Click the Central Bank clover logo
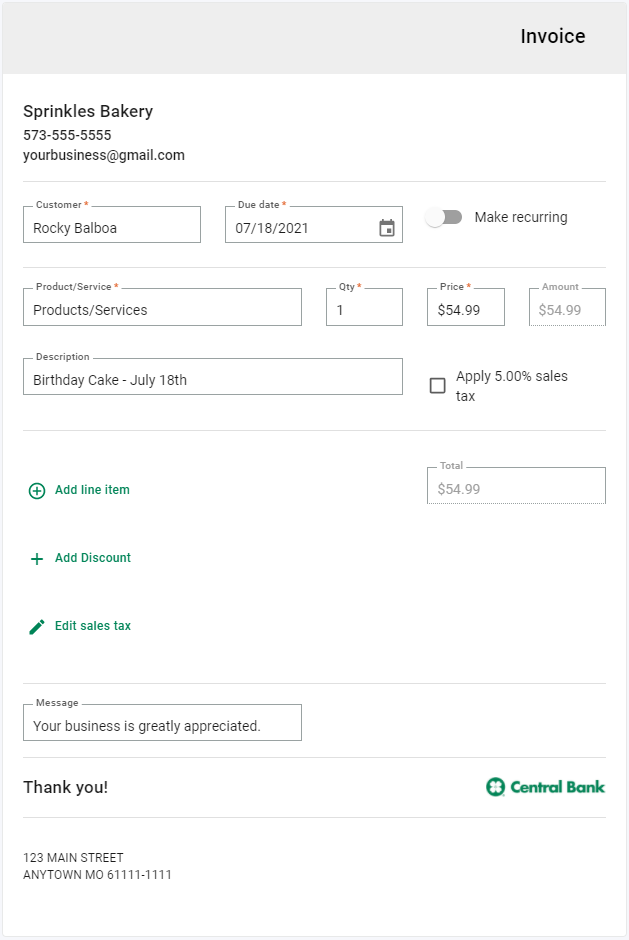 [x=495, y=787]
